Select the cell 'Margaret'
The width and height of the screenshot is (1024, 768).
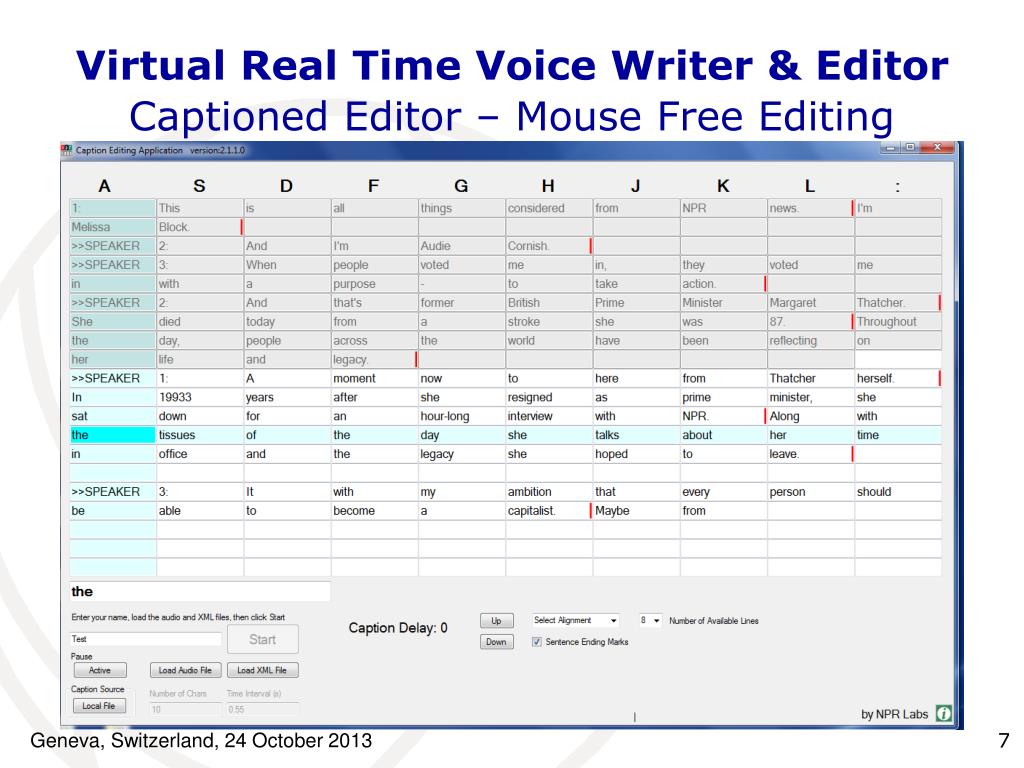coord(810,302)
